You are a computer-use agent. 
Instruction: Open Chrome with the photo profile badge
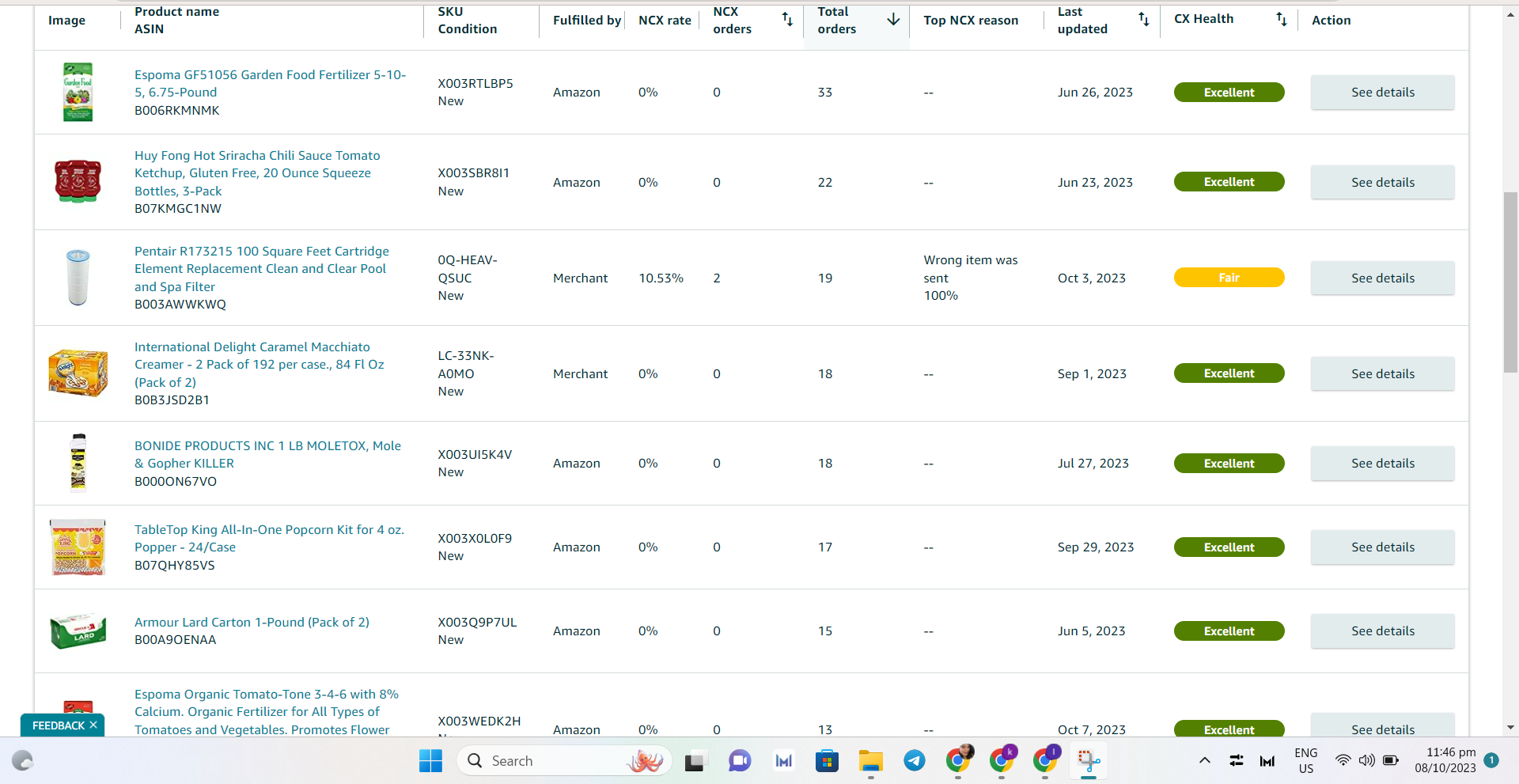tap(958, 761)
